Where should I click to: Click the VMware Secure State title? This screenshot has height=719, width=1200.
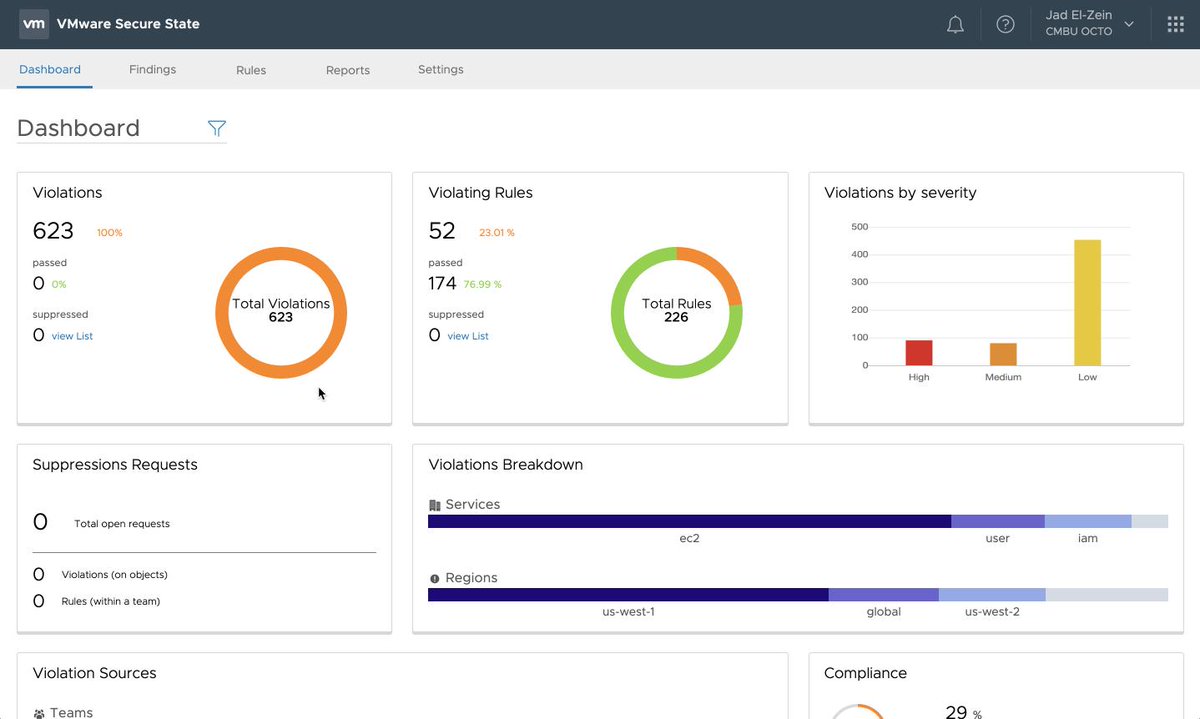(x=128, y=24)
